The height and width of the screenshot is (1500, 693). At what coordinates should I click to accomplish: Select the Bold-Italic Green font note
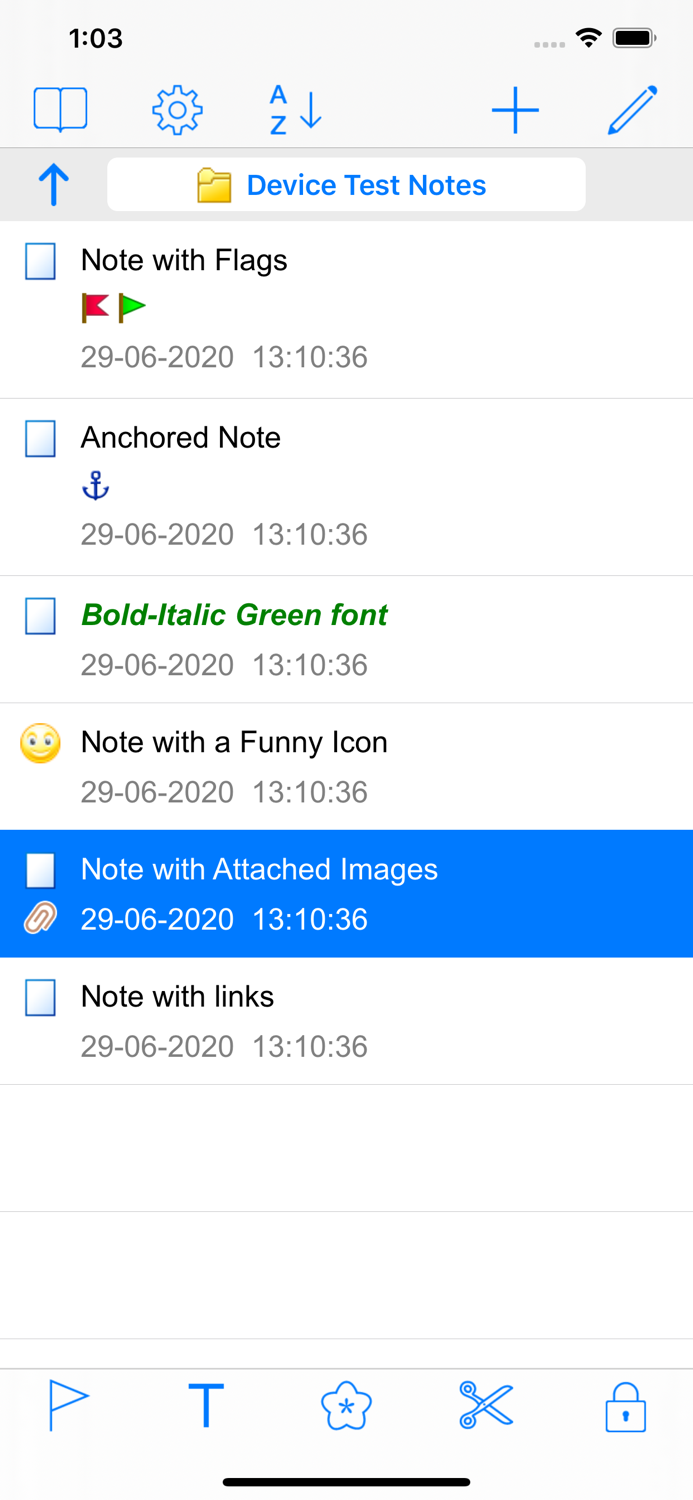[x=234, y=614]
